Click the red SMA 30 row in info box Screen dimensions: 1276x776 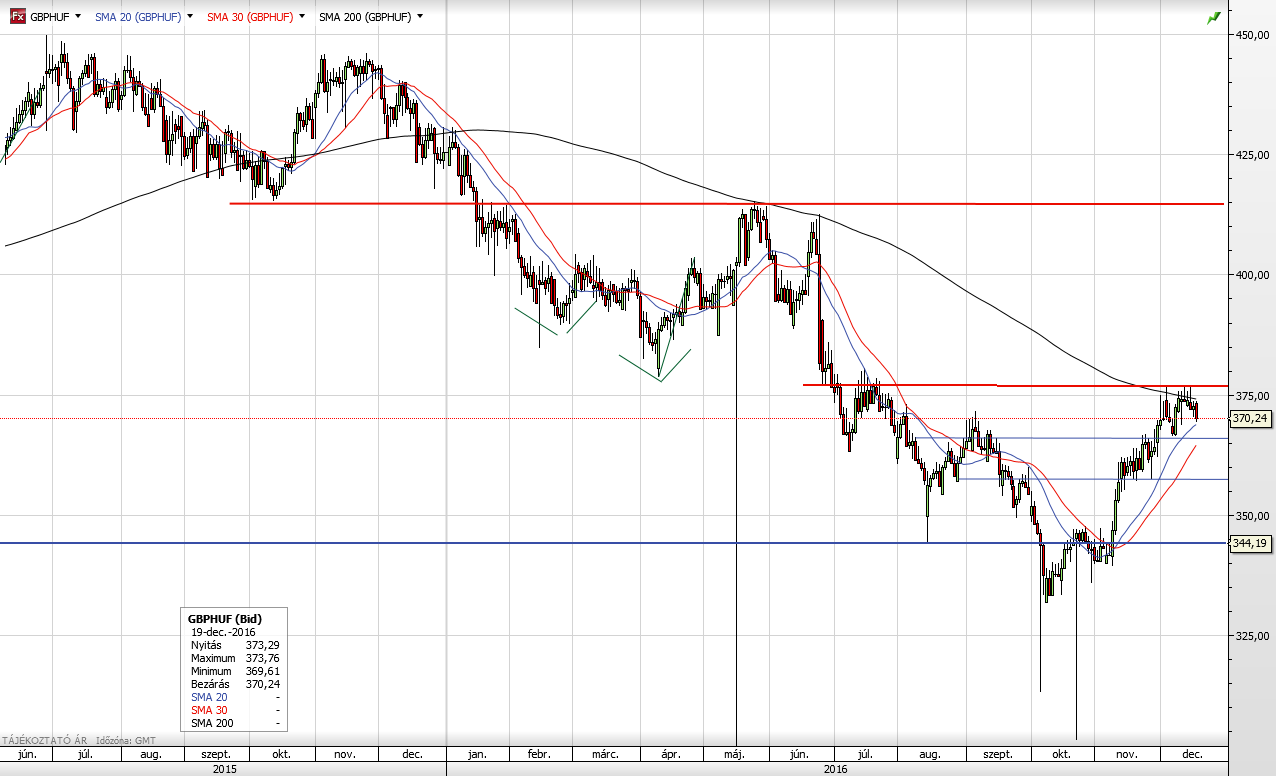point(234,710)
